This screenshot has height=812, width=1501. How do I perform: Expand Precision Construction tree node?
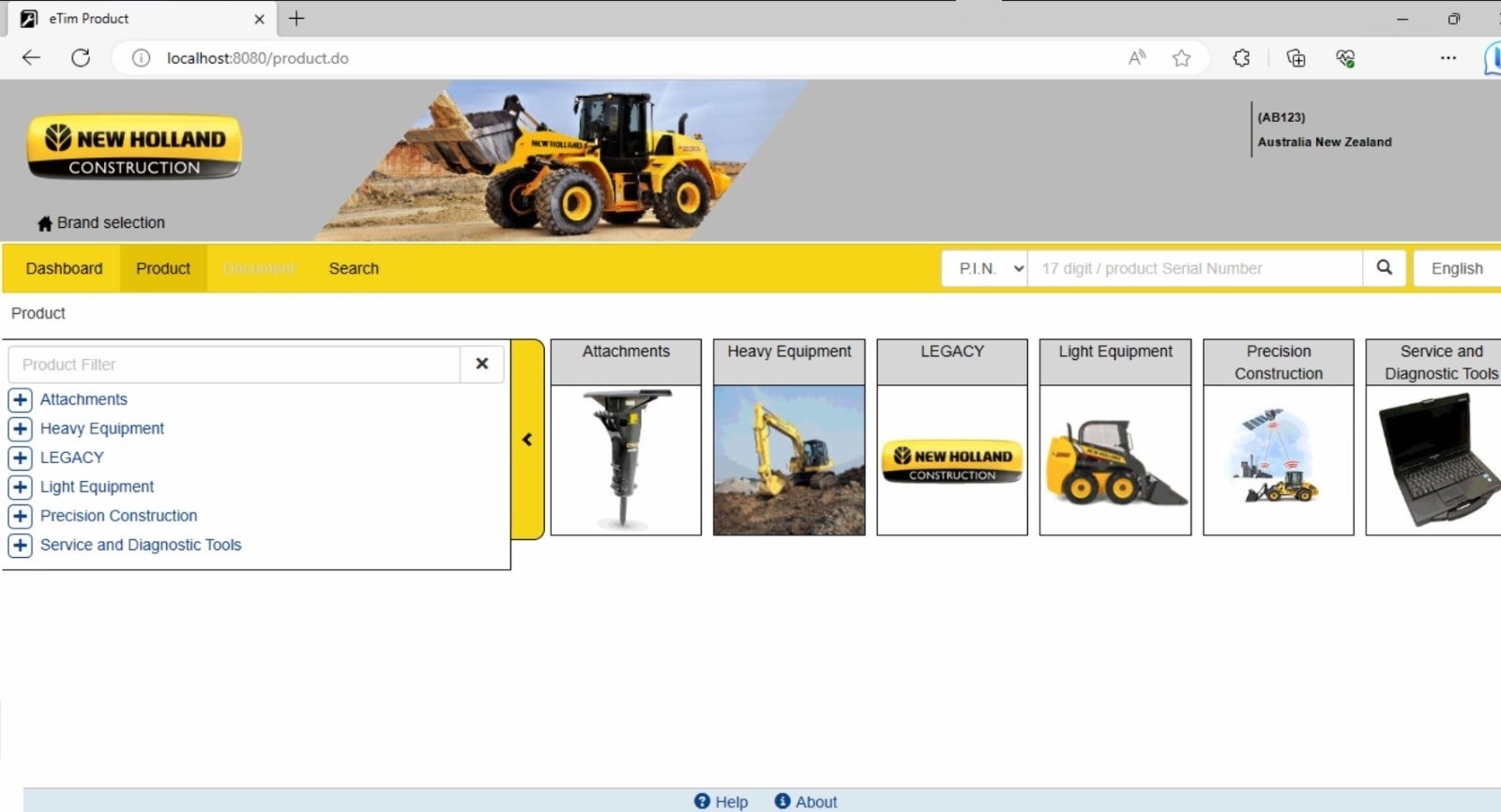click(x=20, y=516)
